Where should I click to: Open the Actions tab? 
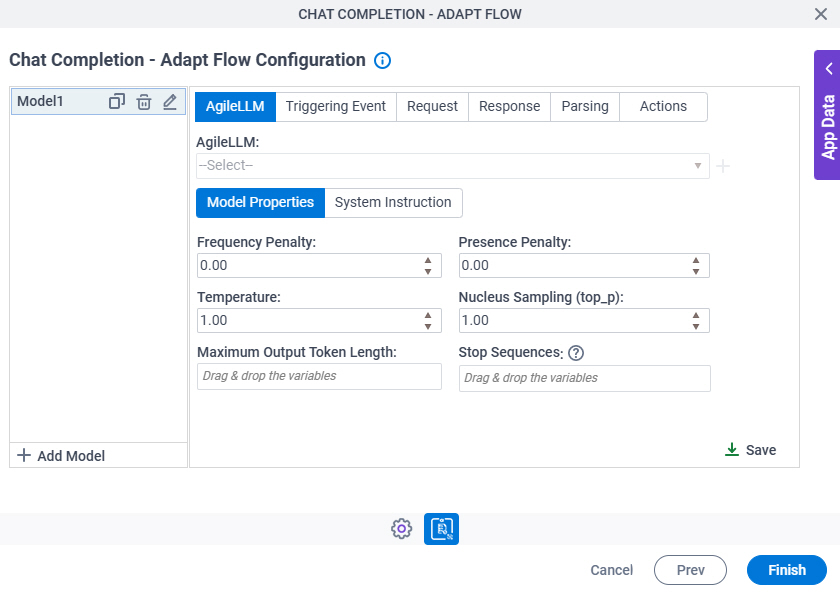click(x=663, y=107)
